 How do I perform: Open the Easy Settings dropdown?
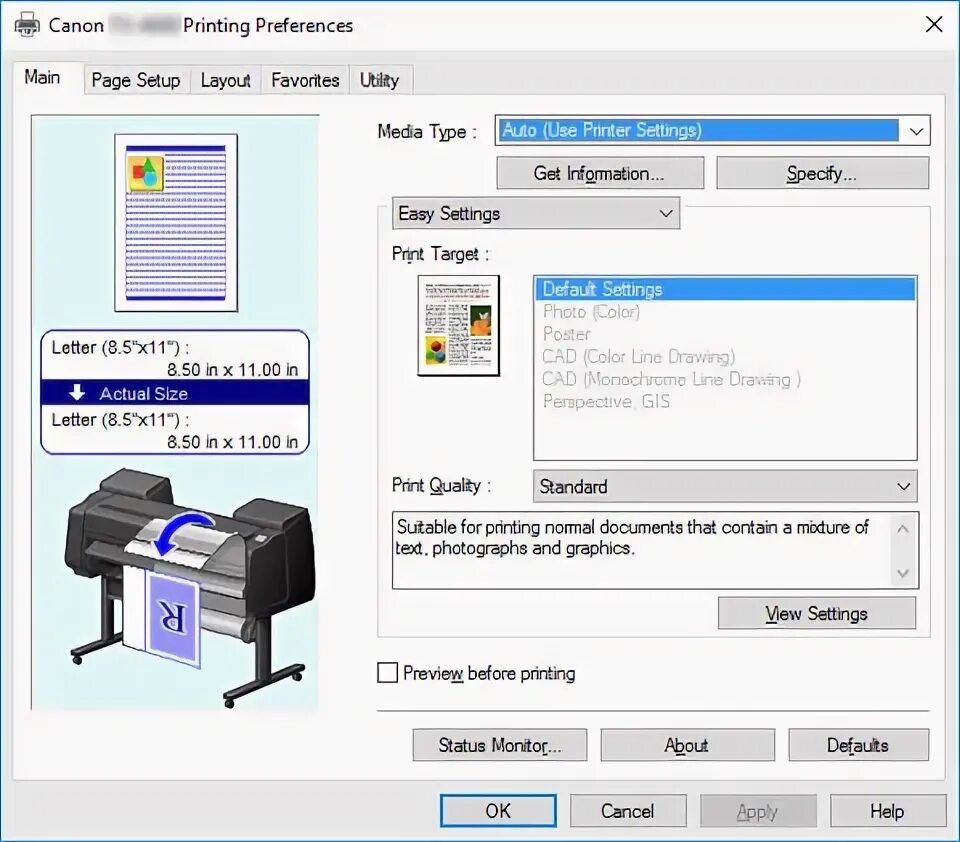point(536,213)
